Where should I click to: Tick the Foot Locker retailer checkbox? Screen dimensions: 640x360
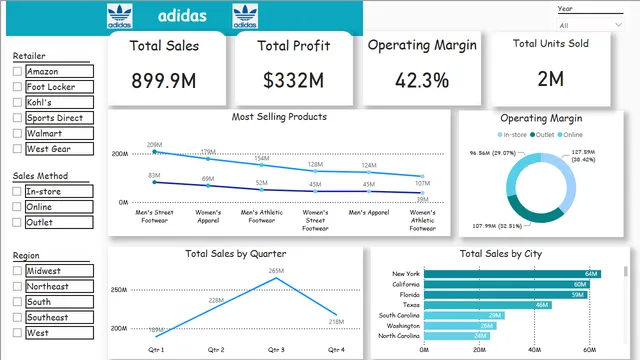tap(17, 87)
